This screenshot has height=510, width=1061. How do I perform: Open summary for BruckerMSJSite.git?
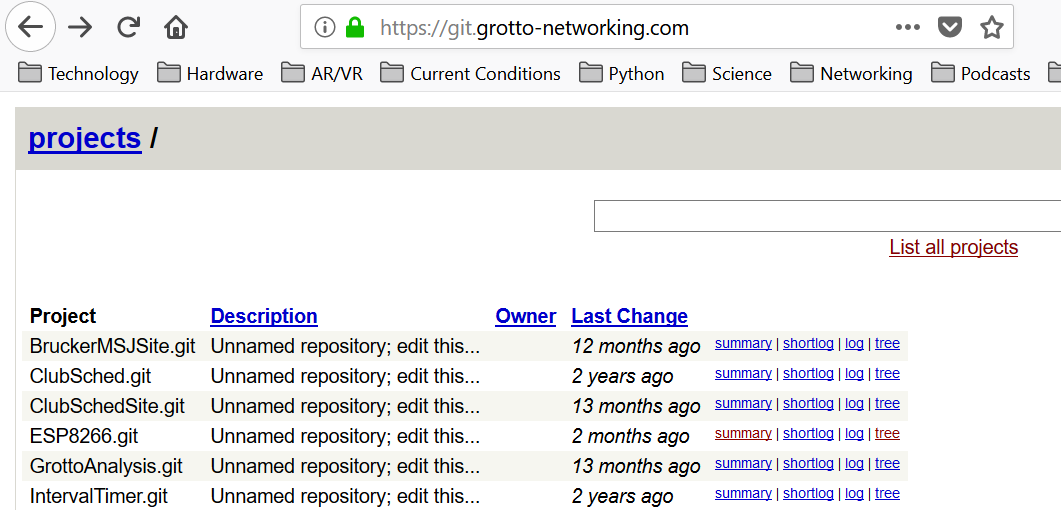pyautogui.click(x=743, y=344)
